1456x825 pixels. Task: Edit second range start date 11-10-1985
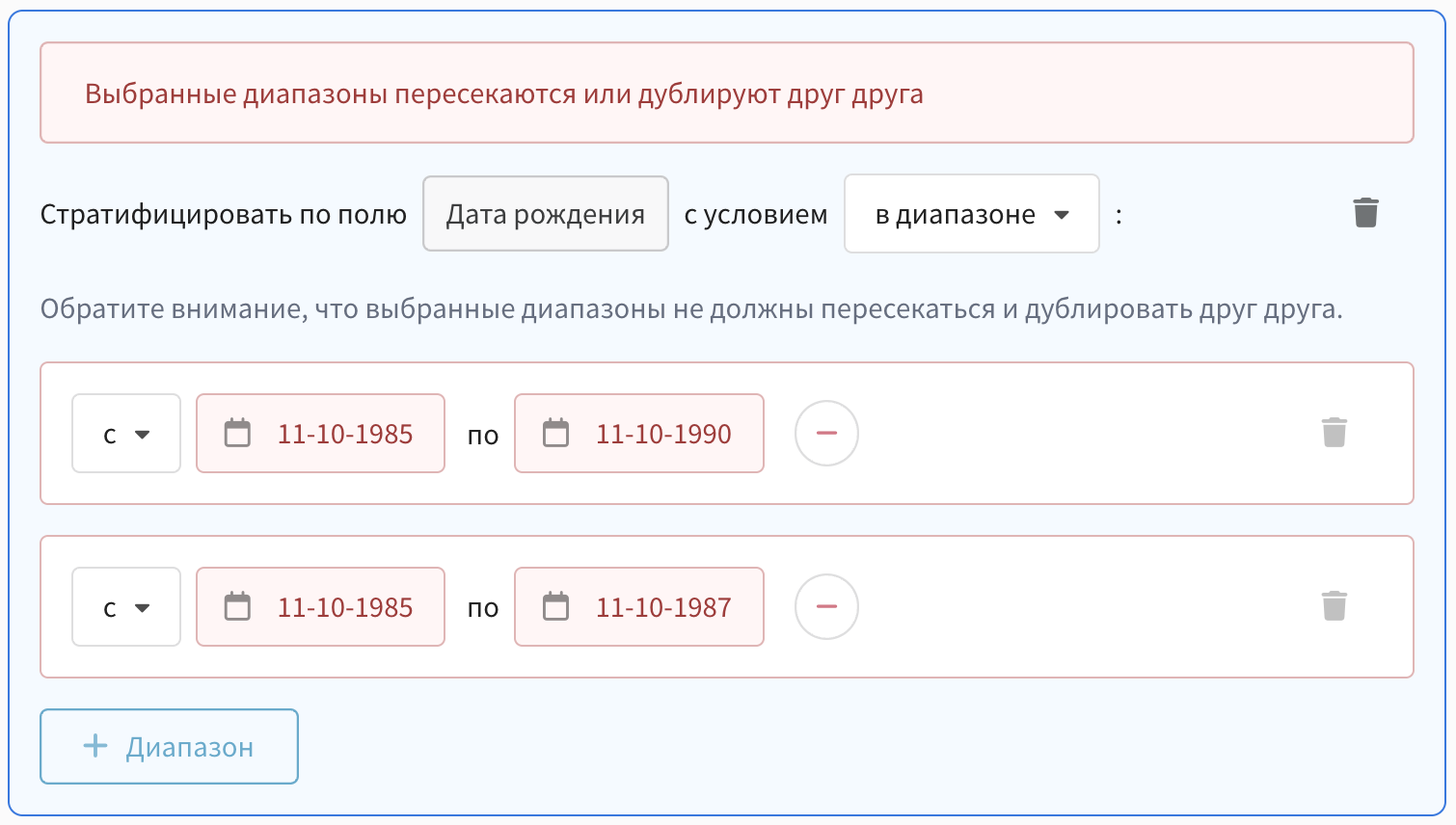pyautogui.click(x=345, y=607)
